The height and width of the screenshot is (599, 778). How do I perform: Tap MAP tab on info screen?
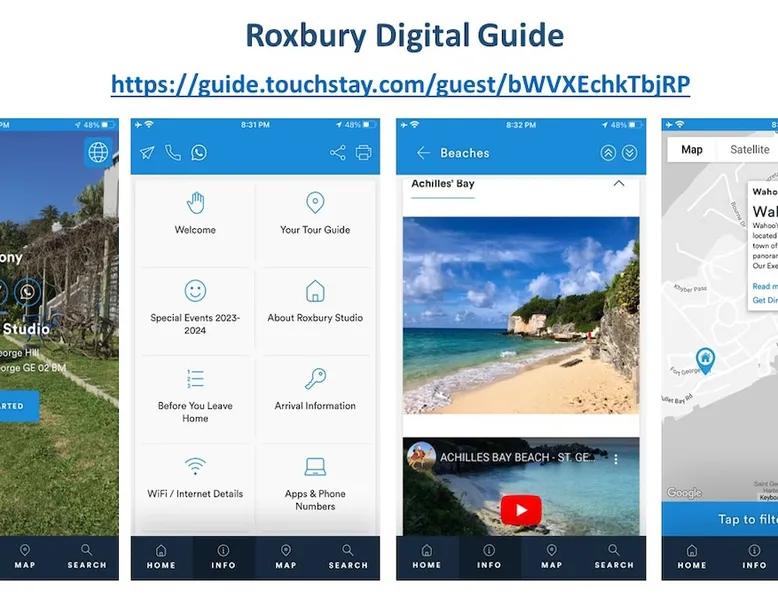[286, 557]
